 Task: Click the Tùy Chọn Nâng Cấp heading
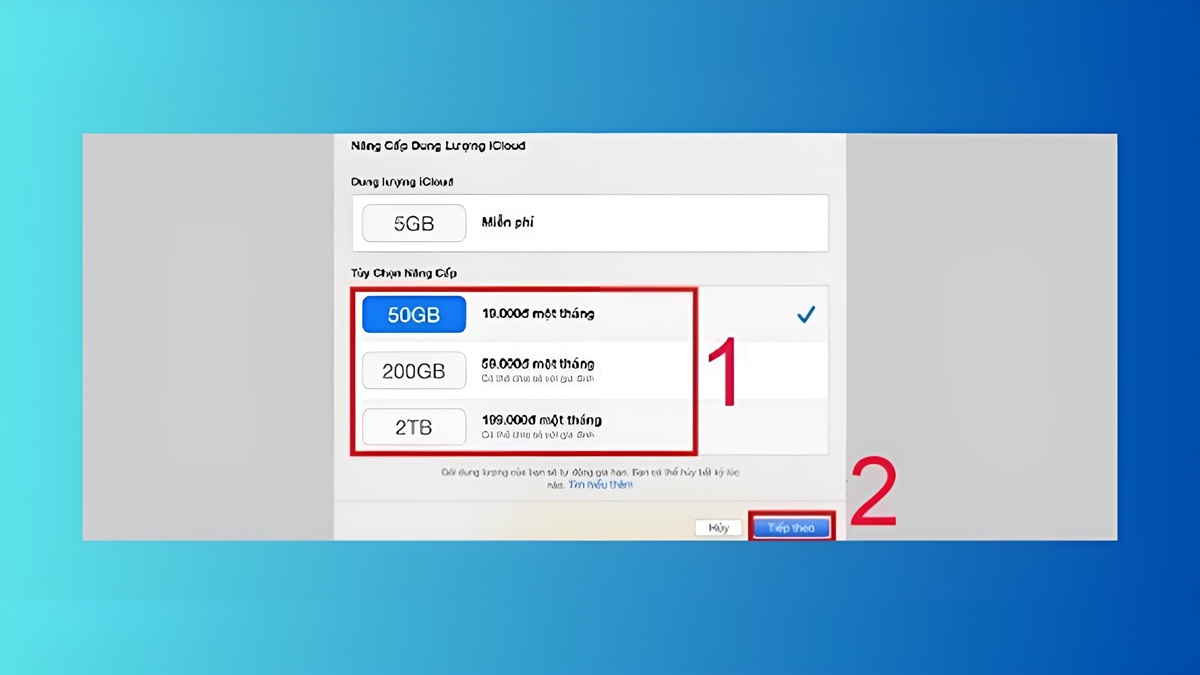[x=404, y=273]
